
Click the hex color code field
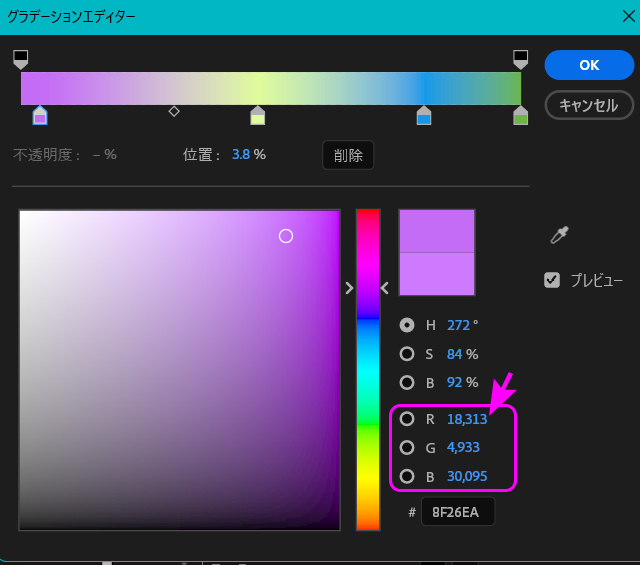coord(457,512)
